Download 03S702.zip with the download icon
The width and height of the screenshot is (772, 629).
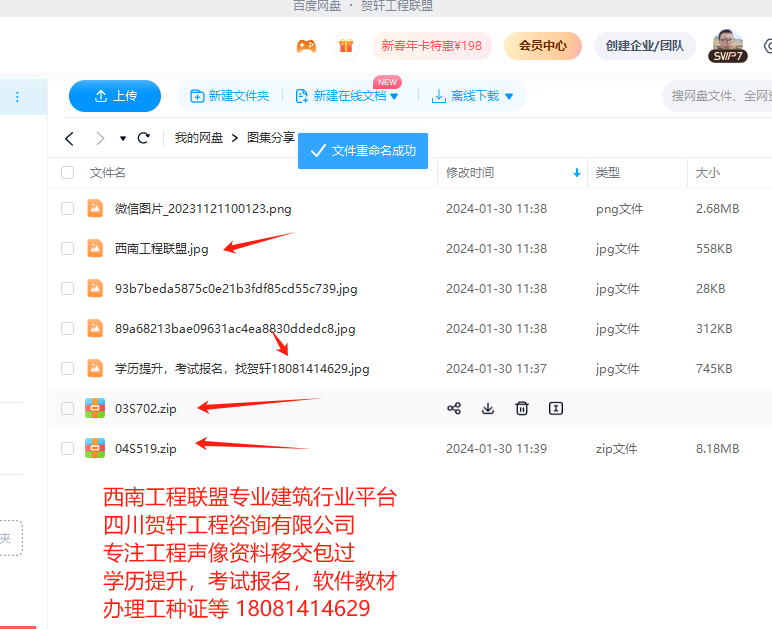[488, 409]
